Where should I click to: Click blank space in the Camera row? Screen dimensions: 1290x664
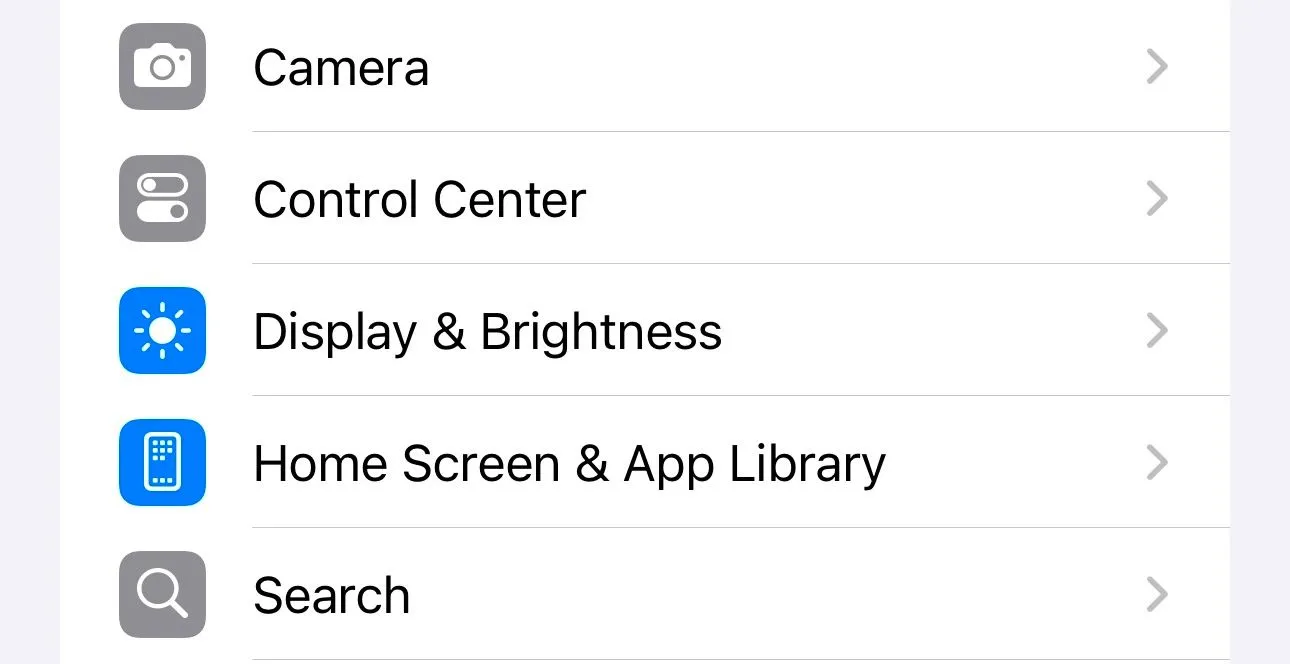[780, 67]
